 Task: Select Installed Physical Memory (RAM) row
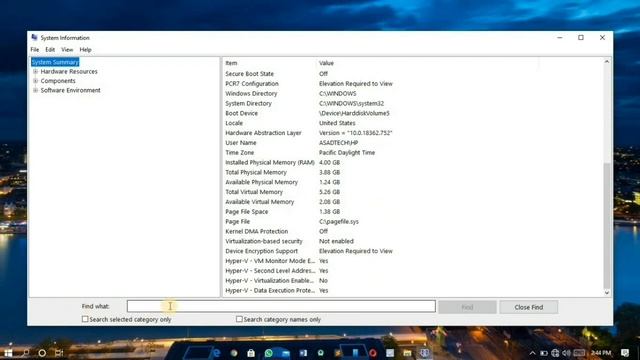[413, 162]
